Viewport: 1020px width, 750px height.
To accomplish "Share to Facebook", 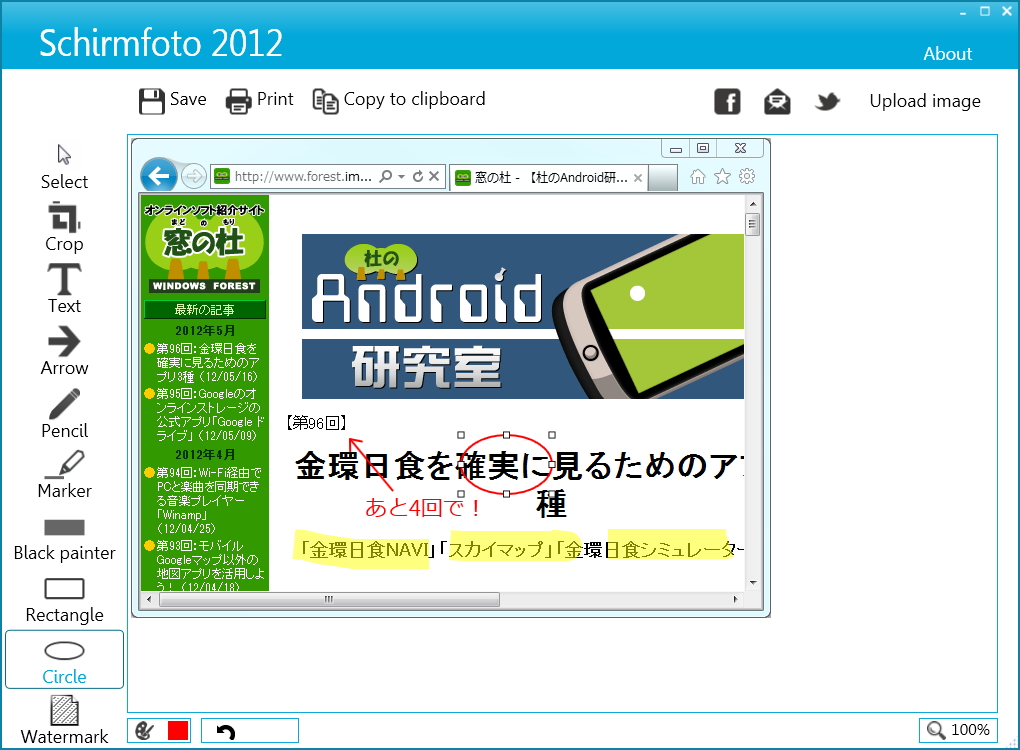I will pyautogui.click(x=727, y=101).
